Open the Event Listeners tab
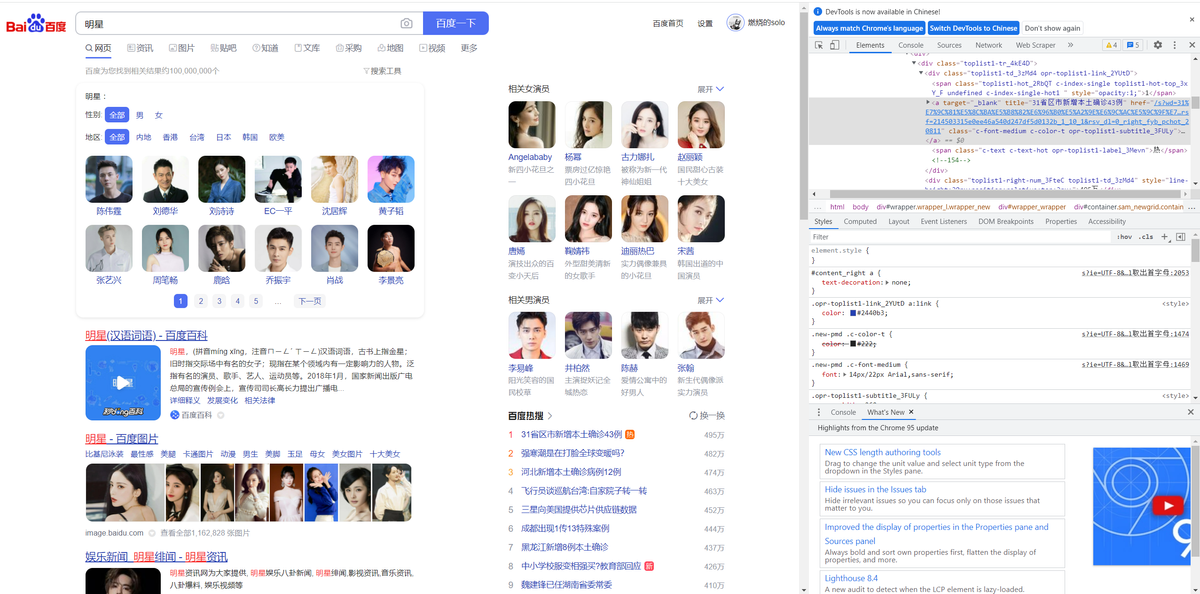The image size is (1200, 594). click(x=944, y=221)
